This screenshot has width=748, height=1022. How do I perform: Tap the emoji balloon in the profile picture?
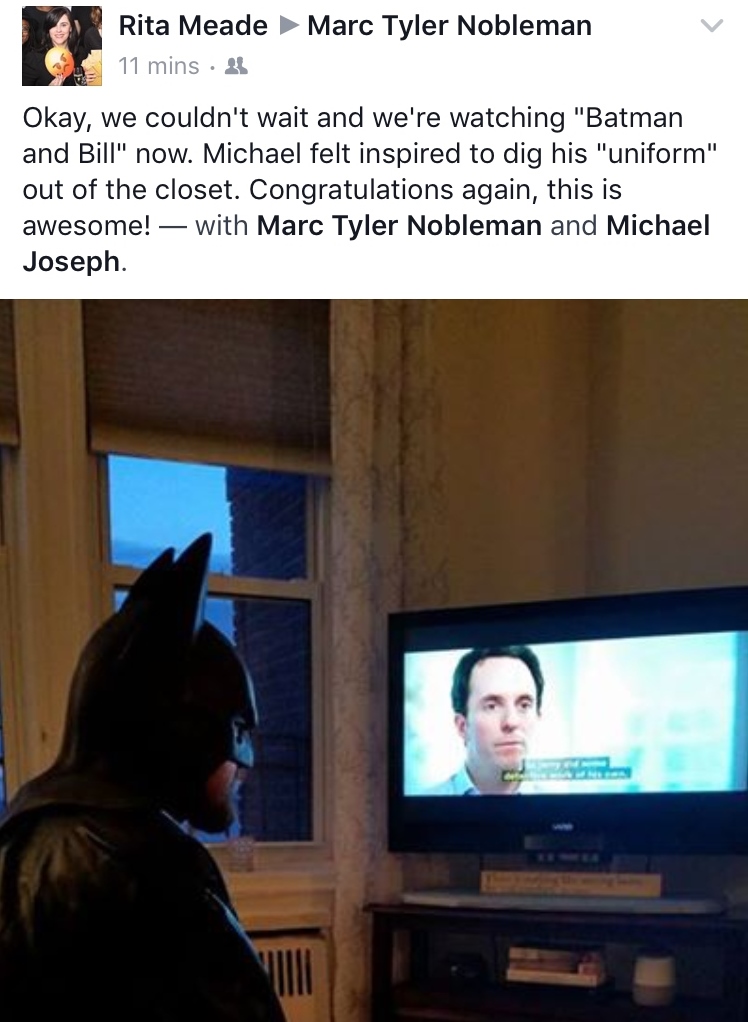59,63
